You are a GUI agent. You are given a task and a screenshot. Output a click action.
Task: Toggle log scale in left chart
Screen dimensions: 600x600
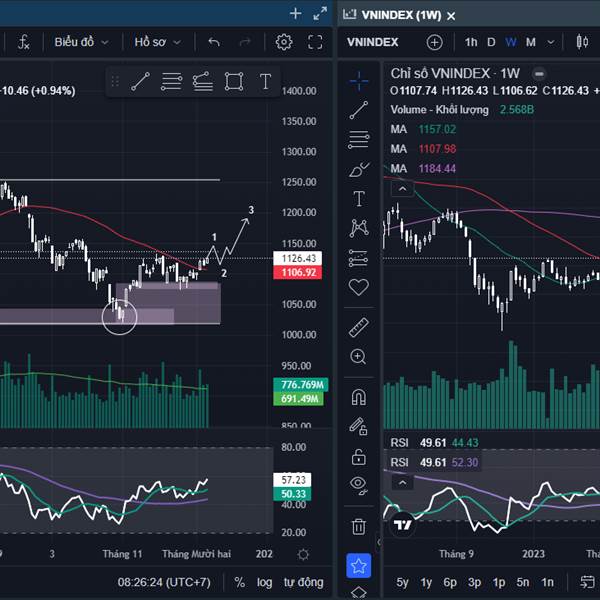point(264,582)
